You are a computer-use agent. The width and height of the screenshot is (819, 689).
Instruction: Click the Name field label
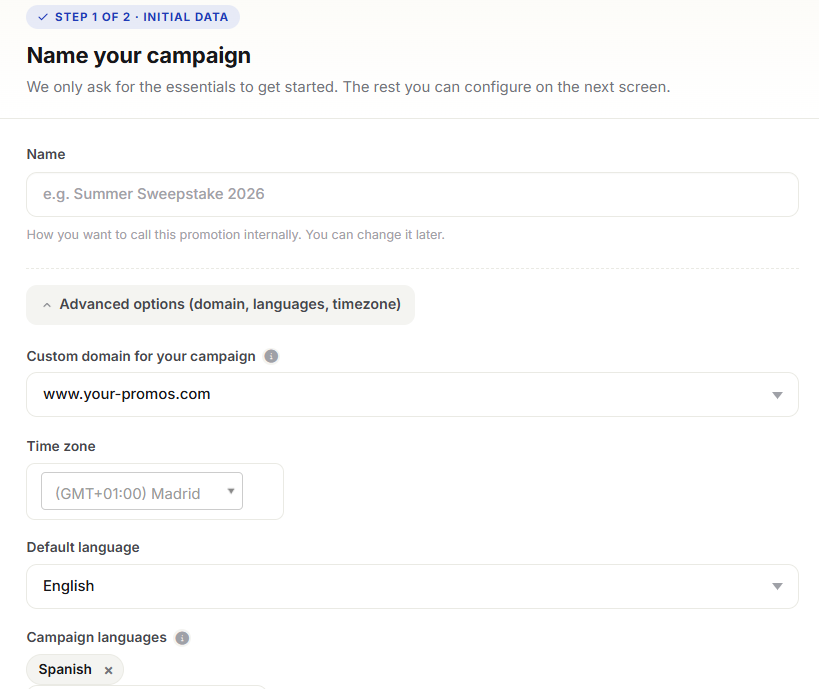point(46,154)
